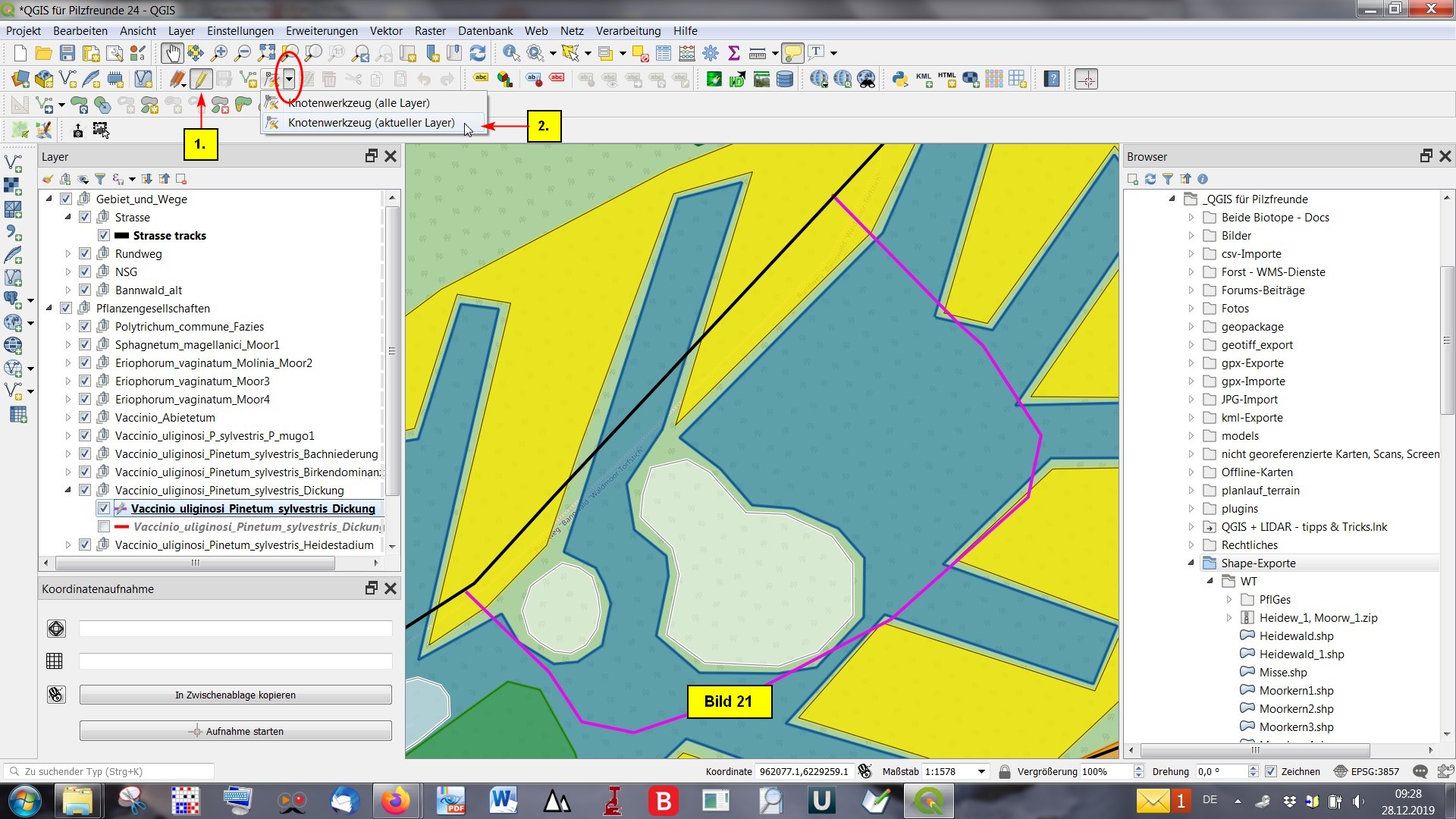Toggle the Zeichnen render checkbox

pos(1272,771)
